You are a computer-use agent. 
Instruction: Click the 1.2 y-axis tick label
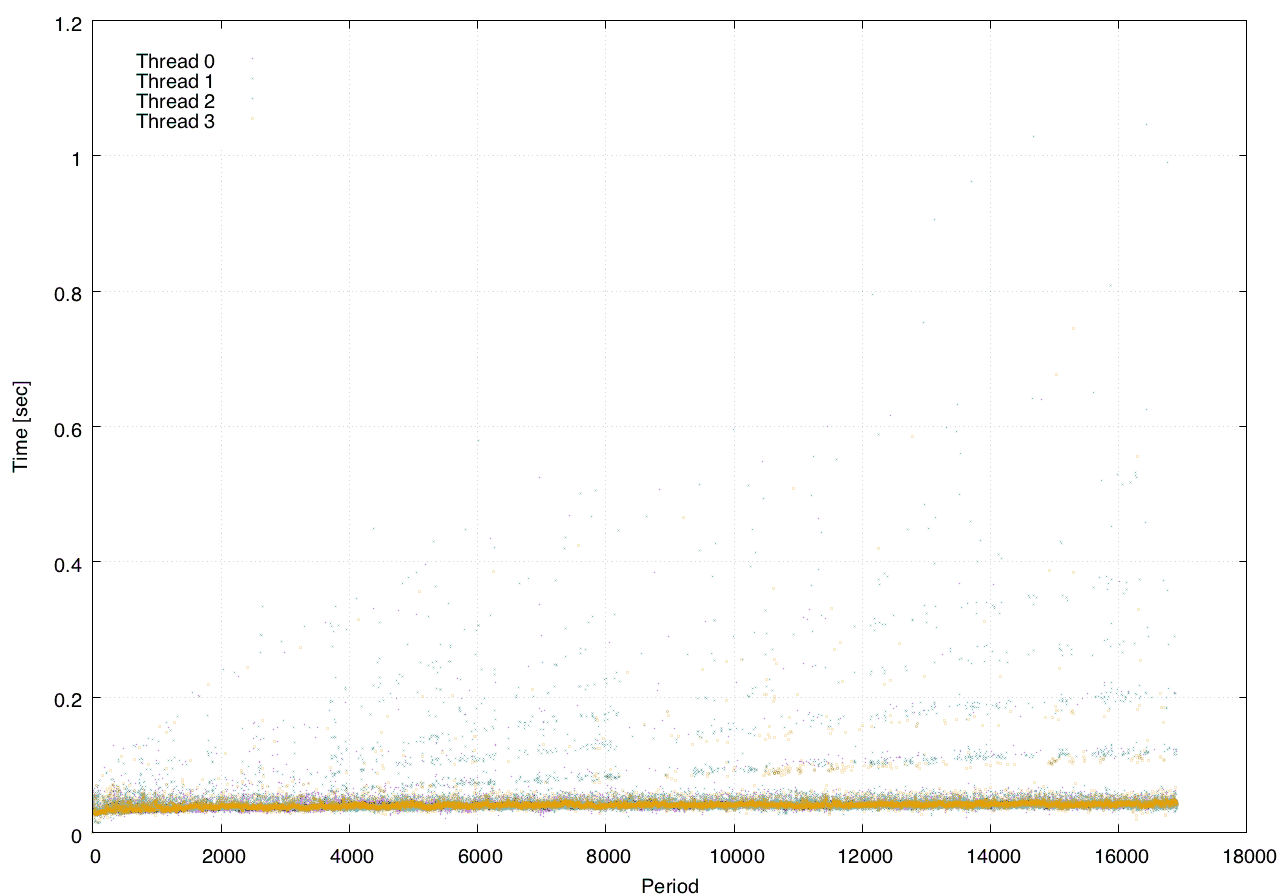click(x=68, y=21)
